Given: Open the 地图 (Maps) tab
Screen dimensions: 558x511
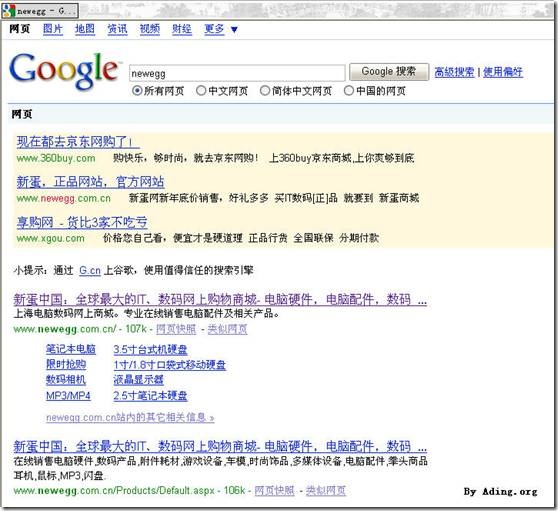Looking at the screenshot, I should pyautogui.click(x=85, y=29).
